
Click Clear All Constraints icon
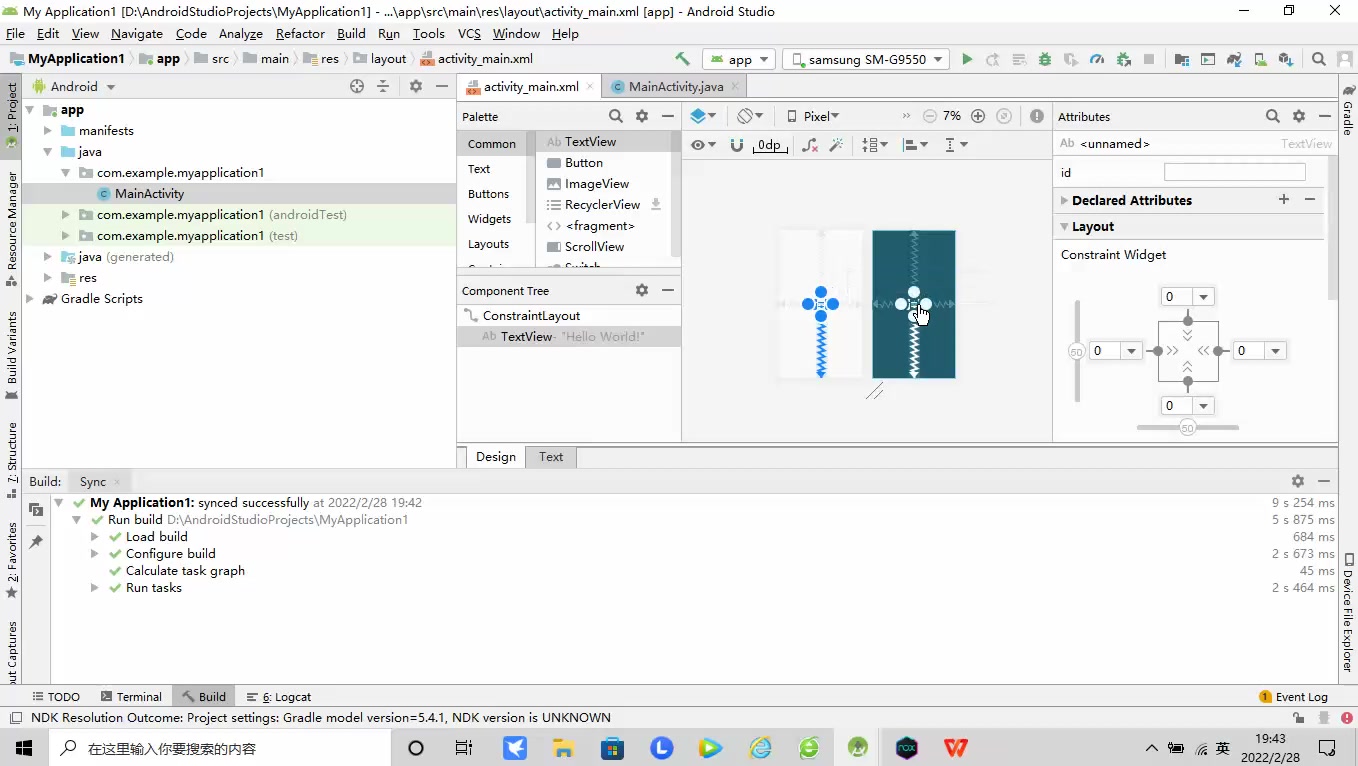[x=811, y=145]
